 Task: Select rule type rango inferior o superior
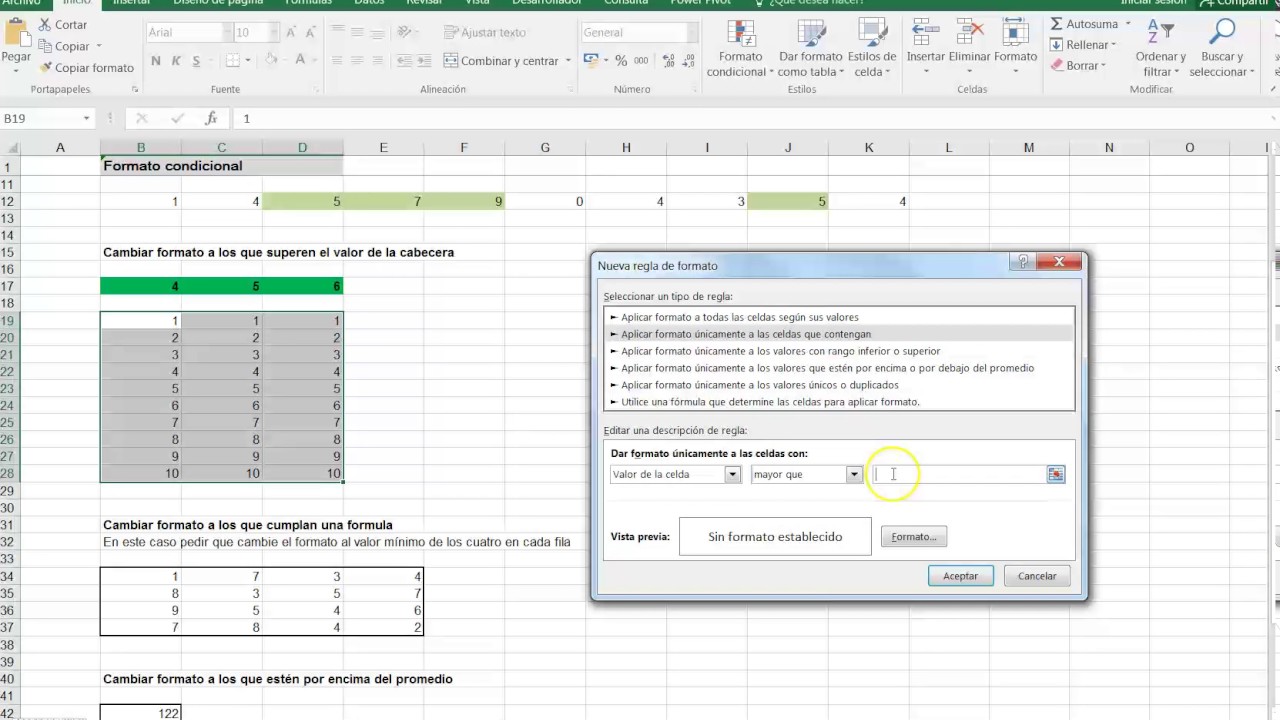[839, 351]
